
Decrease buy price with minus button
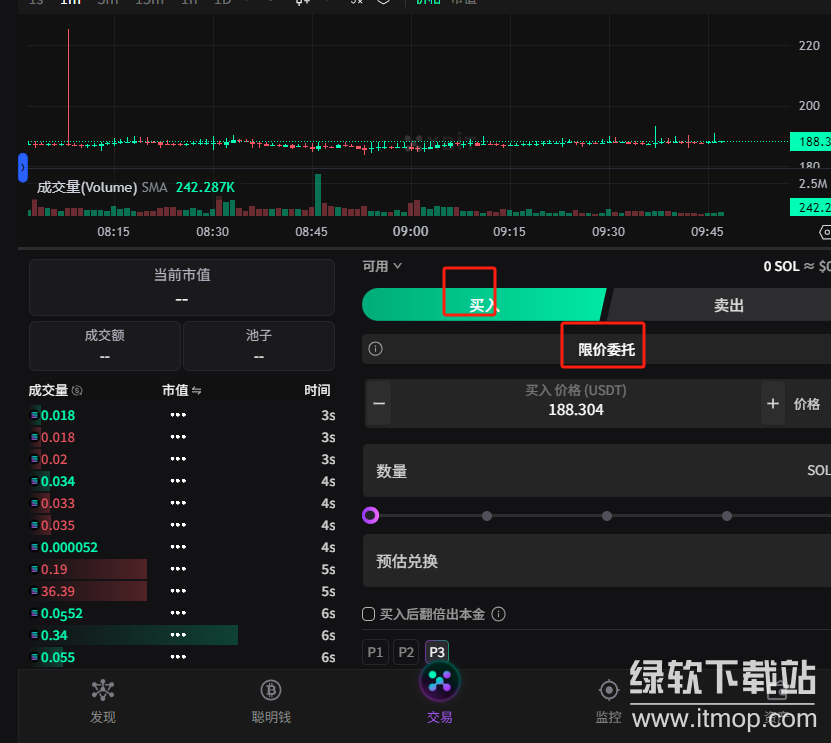click(x=379, y=404)
